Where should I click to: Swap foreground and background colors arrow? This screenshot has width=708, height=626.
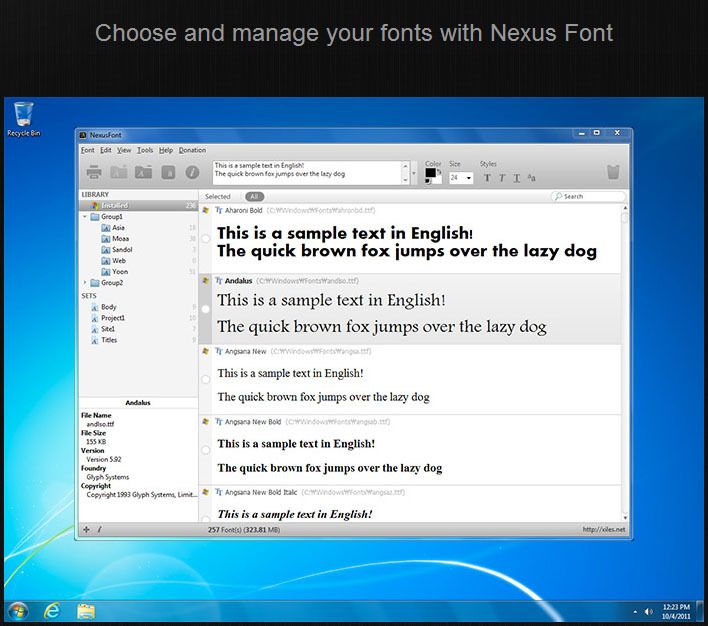pos(439,172)
